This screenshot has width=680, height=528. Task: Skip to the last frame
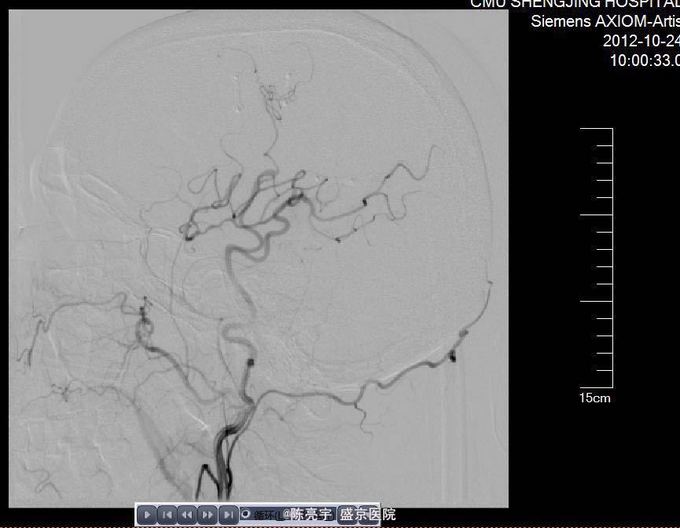[x=227, y=515]
